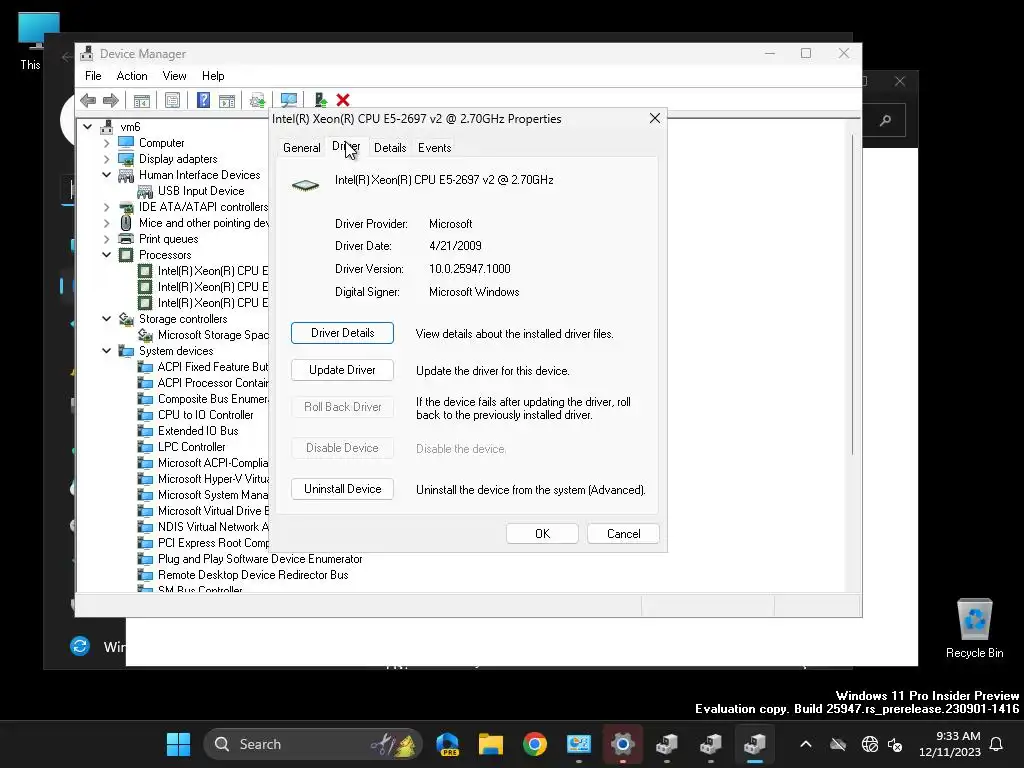
Task: Collapse the vm6 root node
Action: (x=88, y=127)
